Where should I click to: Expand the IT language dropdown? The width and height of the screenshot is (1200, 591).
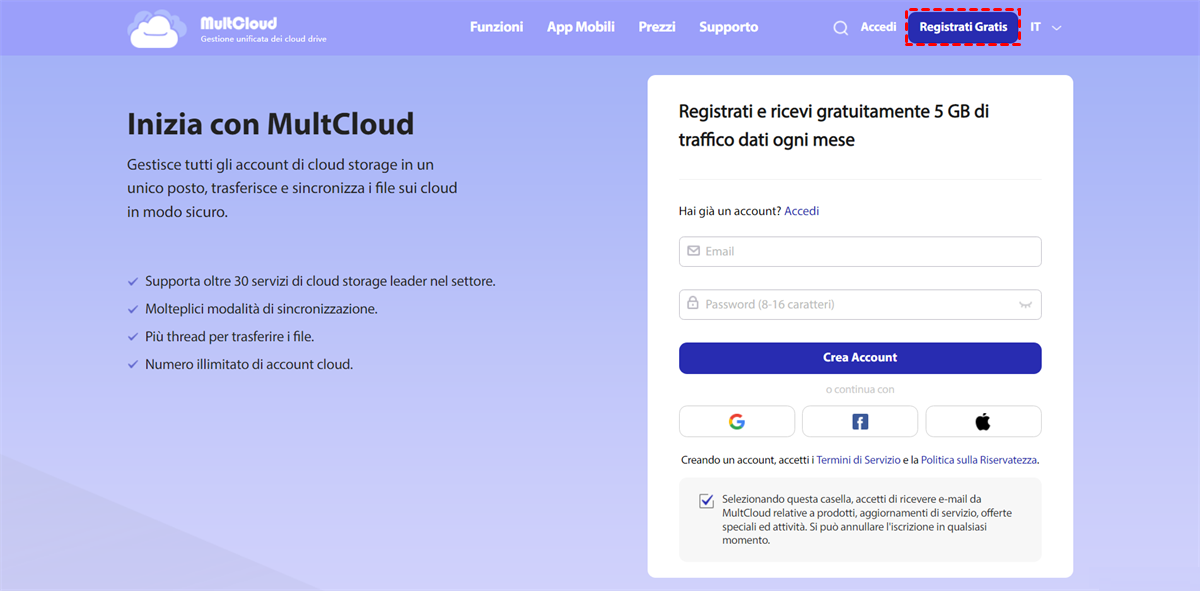coord(1046,28)
